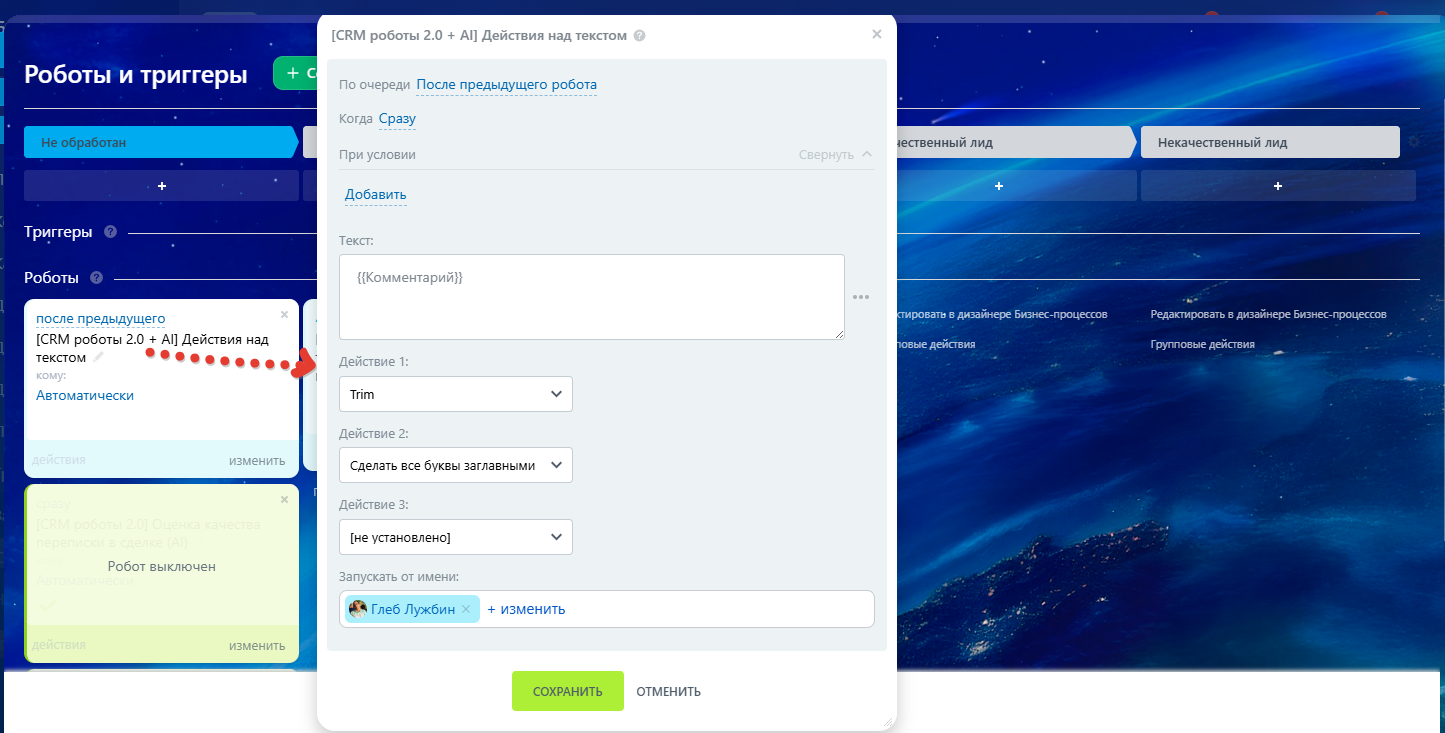Click the plus button under Не обработан stage
Screen dimensions: 1445x733
(x=161, y=186)
